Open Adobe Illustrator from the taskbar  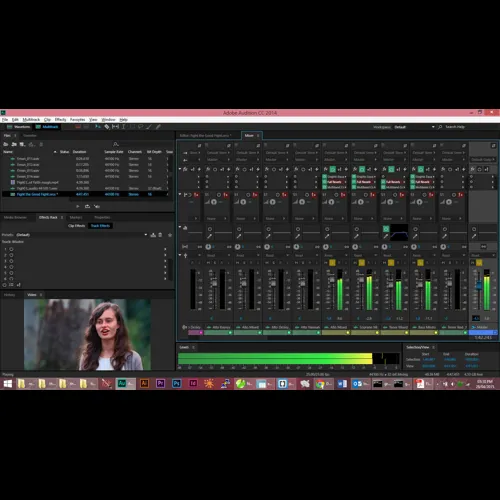(x=144, y=384)
